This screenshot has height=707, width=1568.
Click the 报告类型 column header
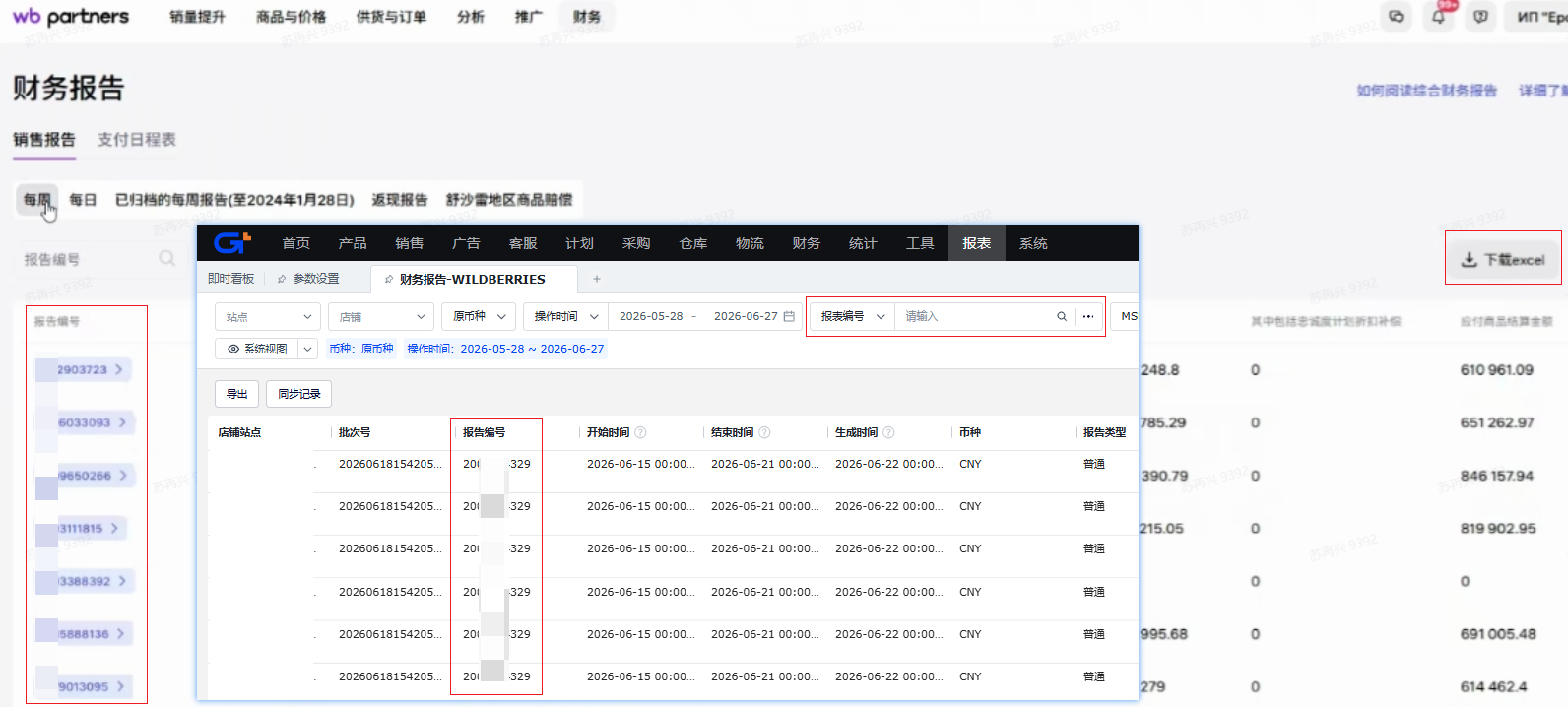point(1104,432)
